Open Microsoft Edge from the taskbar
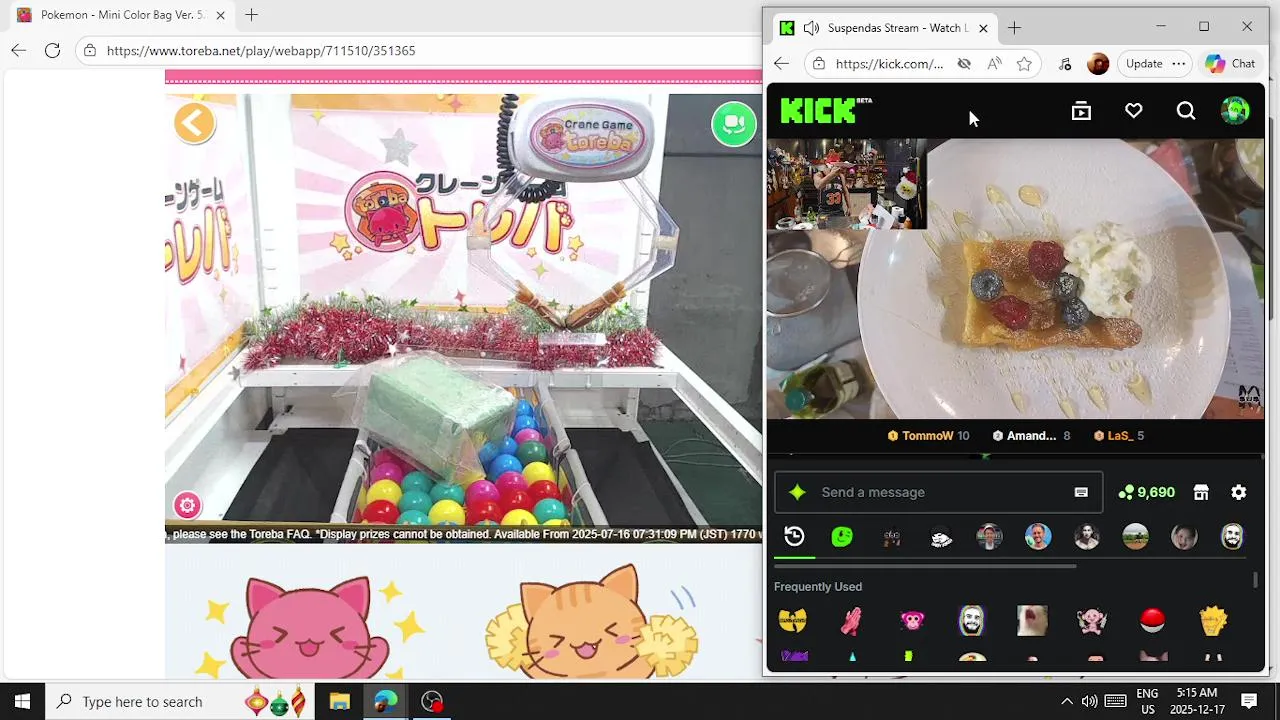Image resolution: width=1280 pixels, height=720 pixels. coord(386,701)
